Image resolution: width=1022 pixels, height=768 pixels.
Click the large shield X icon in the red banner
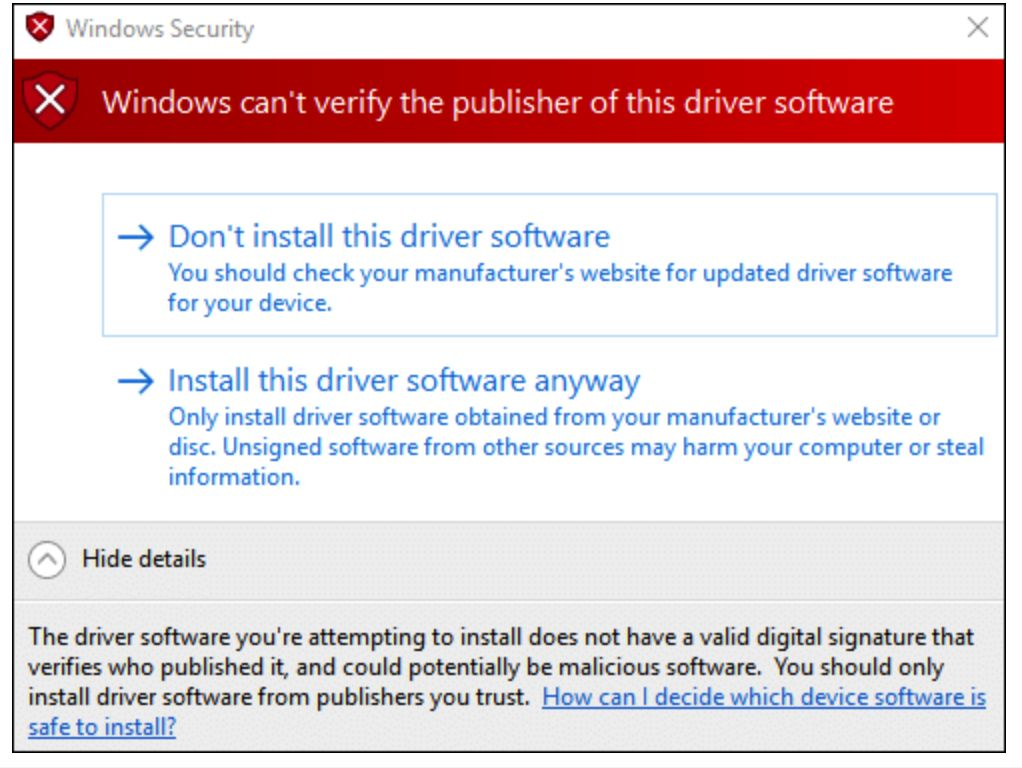[50, 100]
